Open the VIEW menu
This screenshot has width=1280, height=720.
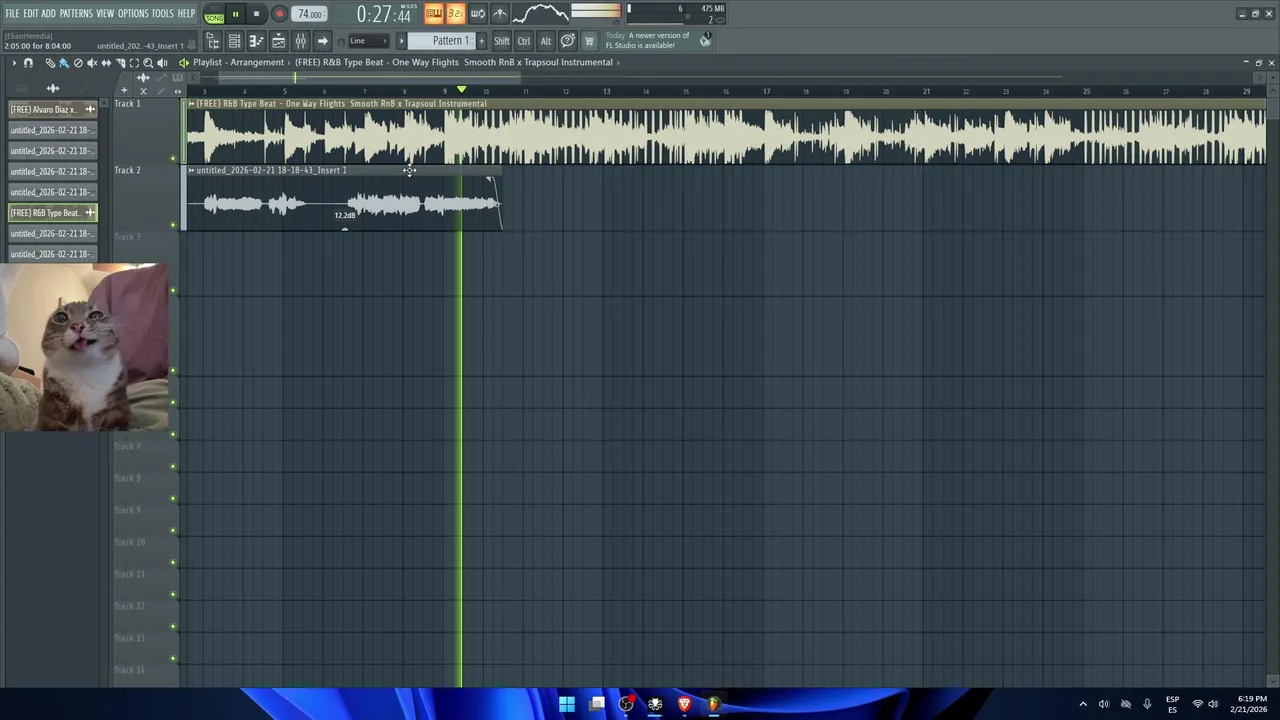click(x=105, y=14)
